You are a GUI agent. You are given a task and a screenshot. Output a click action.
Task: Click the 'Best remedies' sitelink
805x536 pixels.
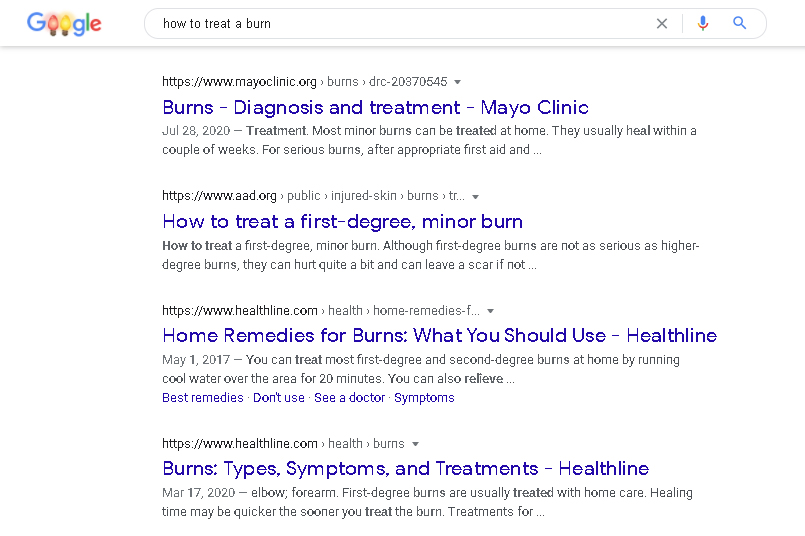(x=203, y=398)
